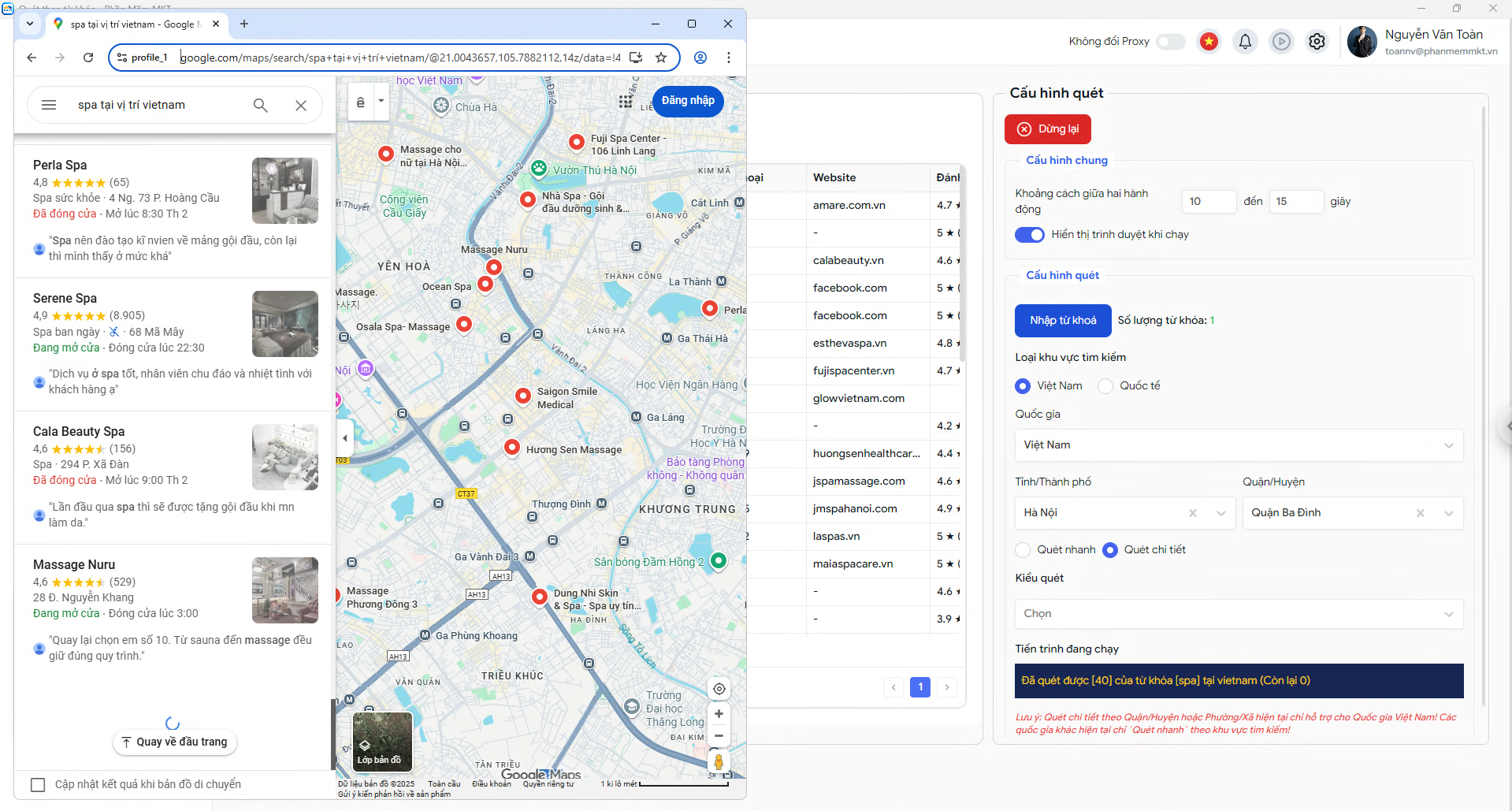Select the Quét nhanh radio option
This screenshot has height=811, width=1512.
point(1023,549)
